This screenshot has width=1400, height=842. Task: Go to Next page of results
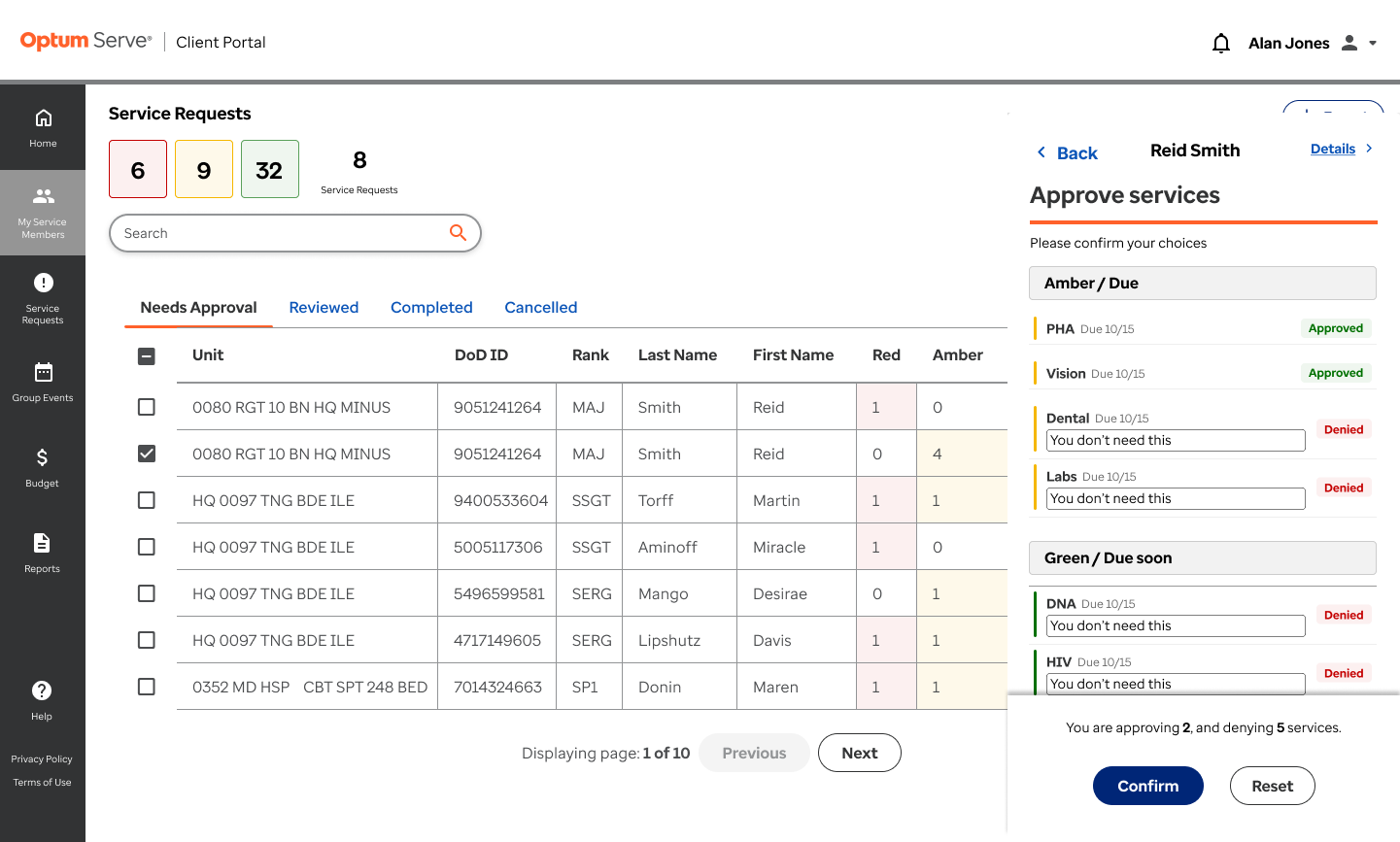[860, 753]
